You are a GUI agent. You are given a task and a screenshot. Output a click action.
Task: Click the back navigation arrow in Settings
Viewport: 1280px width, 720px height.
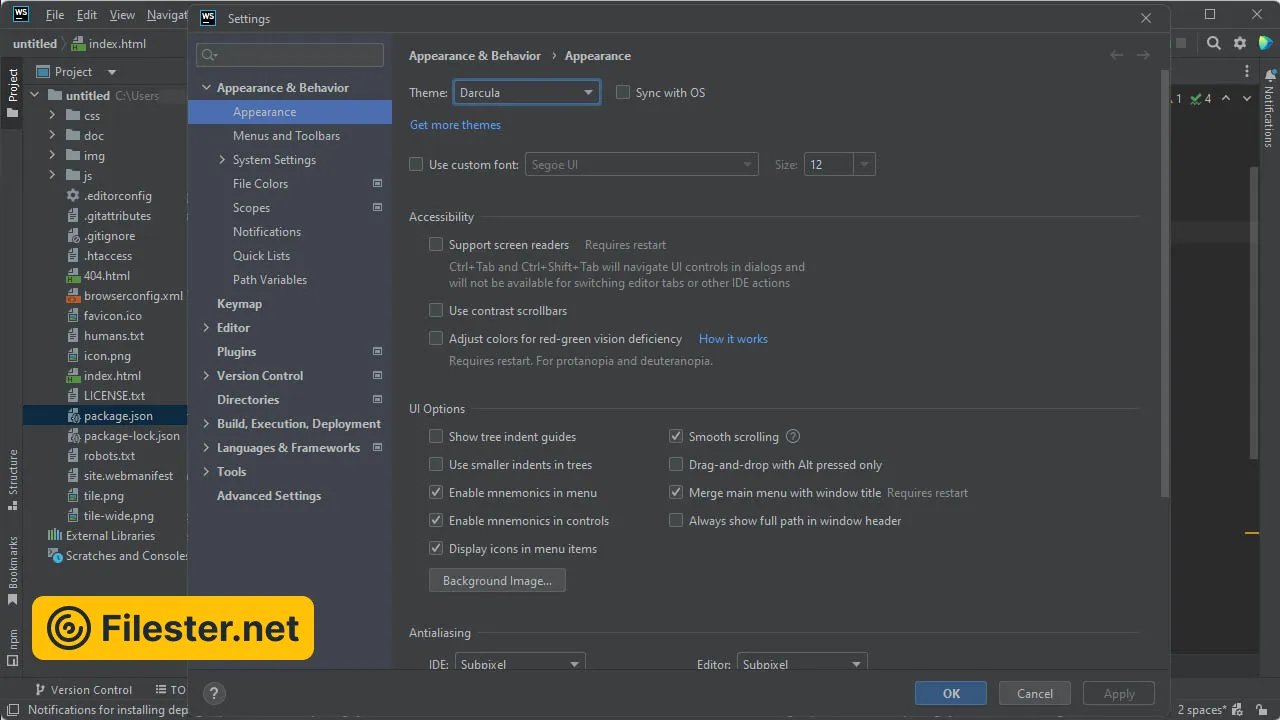(x=1116, y=56)
